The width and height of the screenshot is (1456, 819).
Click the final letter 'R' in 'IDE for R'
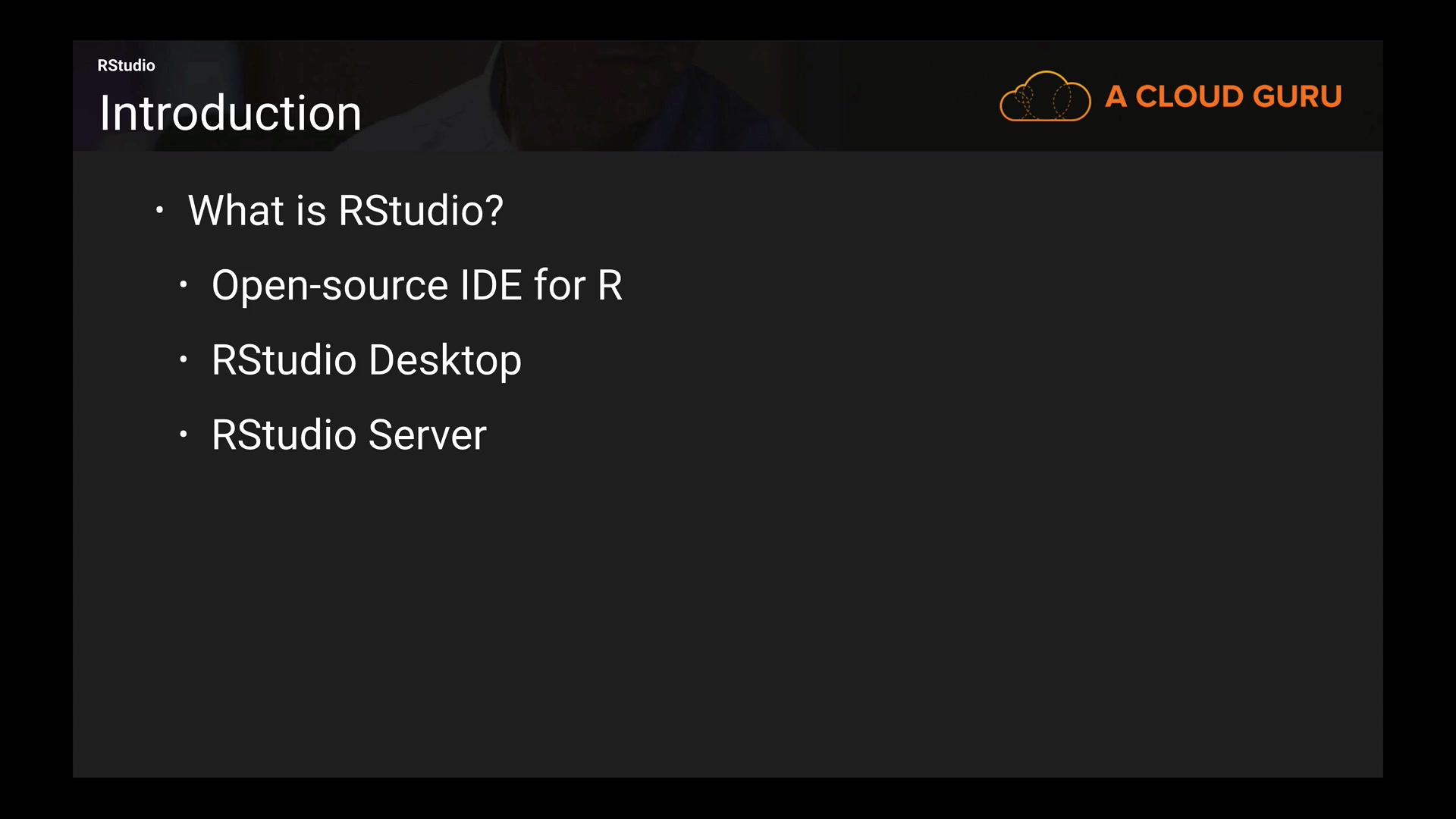tap(610, 286)
